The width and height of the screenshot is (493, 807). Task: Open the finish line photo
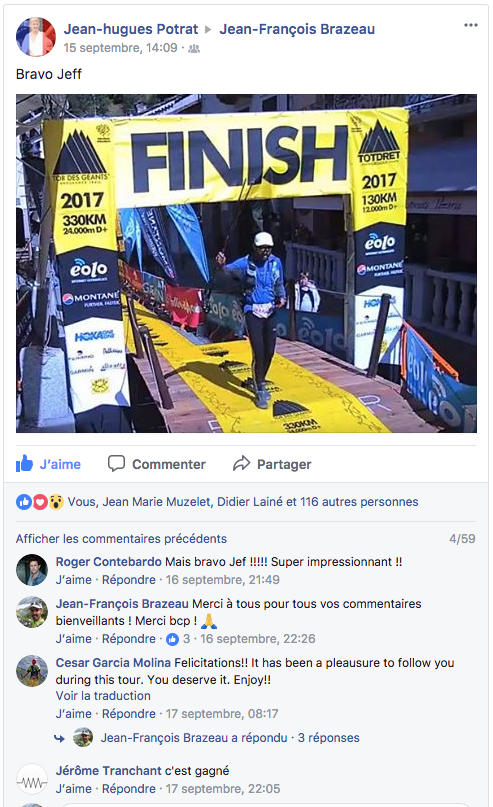tap(246, 263)
